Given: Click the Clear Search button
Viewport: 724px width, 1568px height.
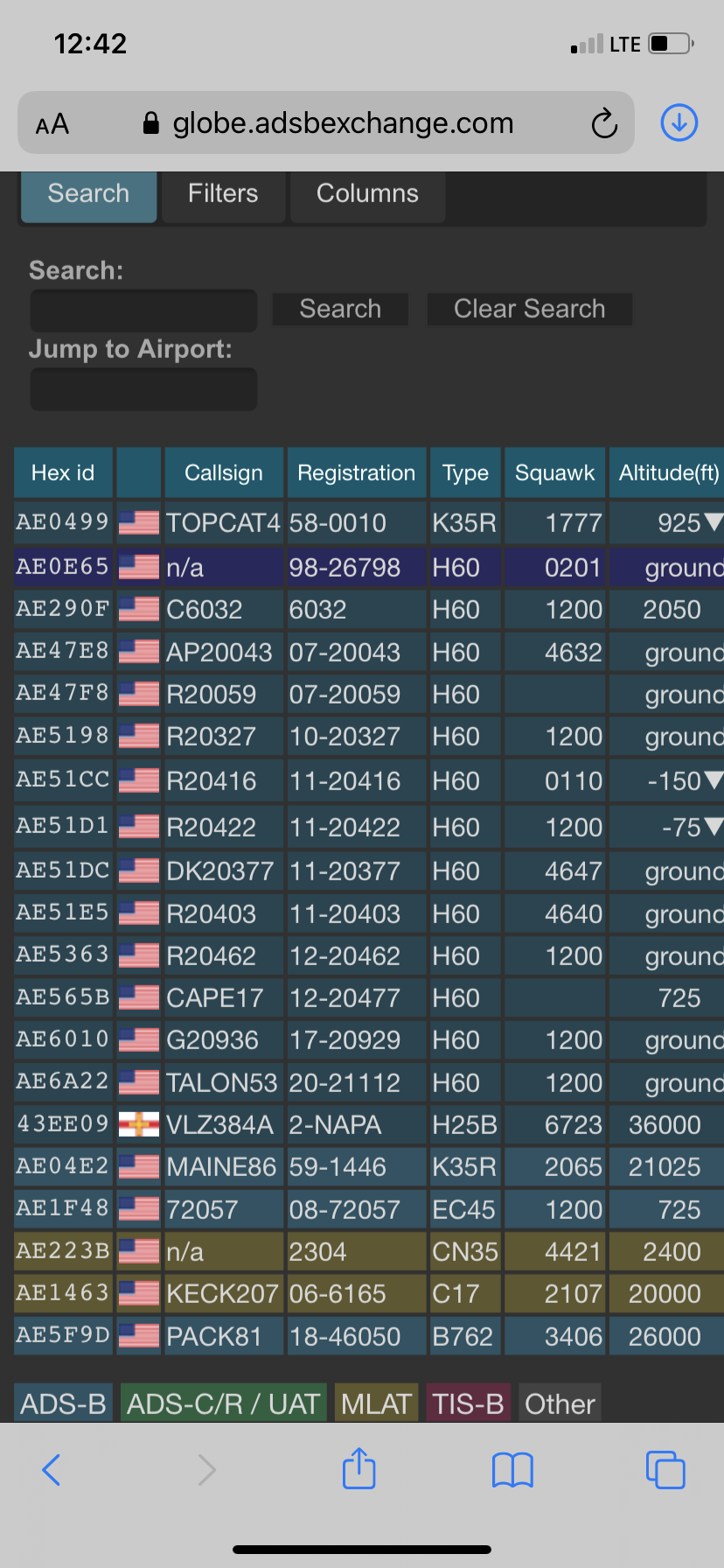Looking at the screenshot, I should coord(529,309).
